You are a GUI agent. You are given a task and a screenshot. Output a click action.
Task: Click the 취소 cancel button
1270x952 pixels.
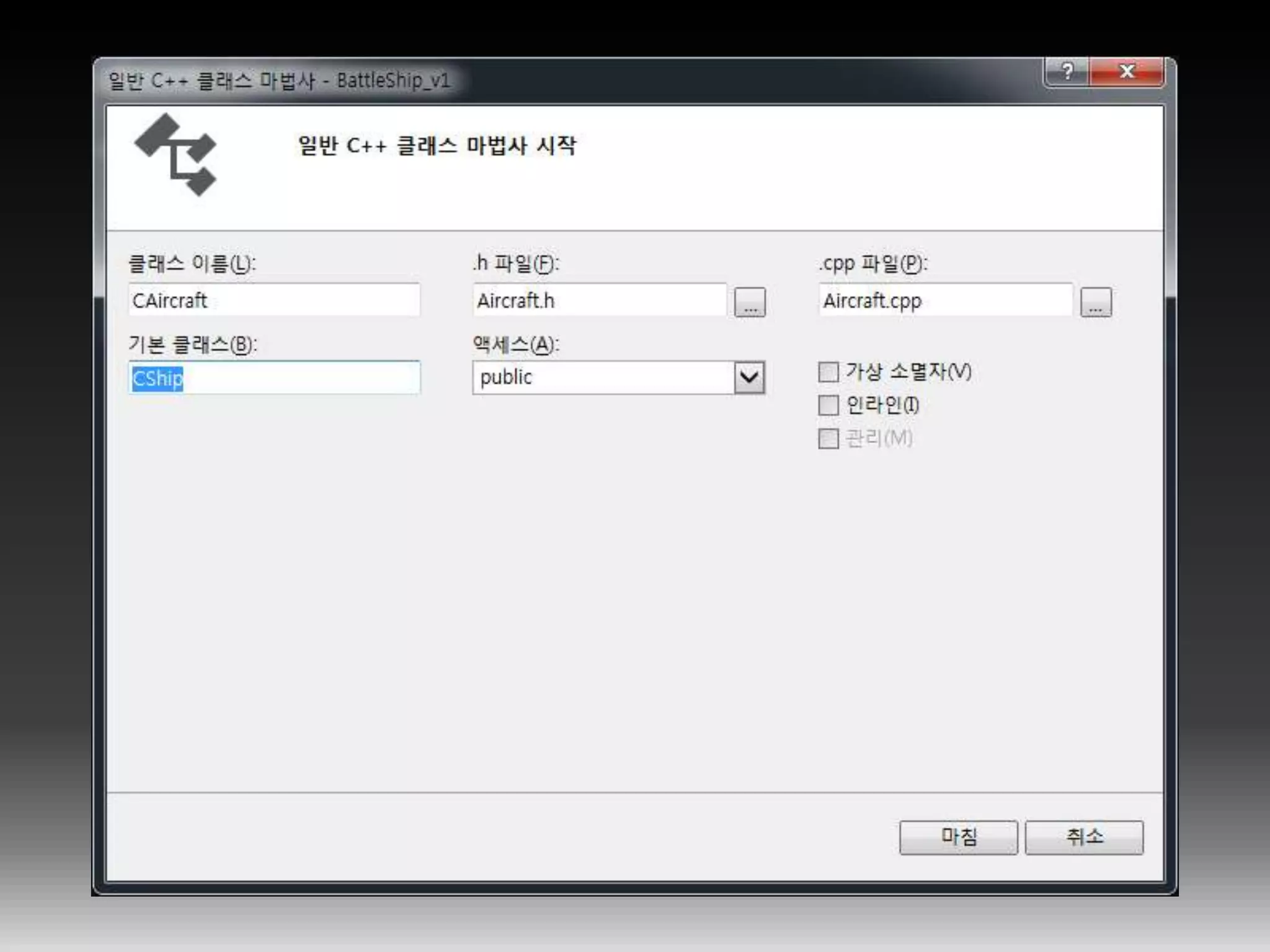point(1084,837)
